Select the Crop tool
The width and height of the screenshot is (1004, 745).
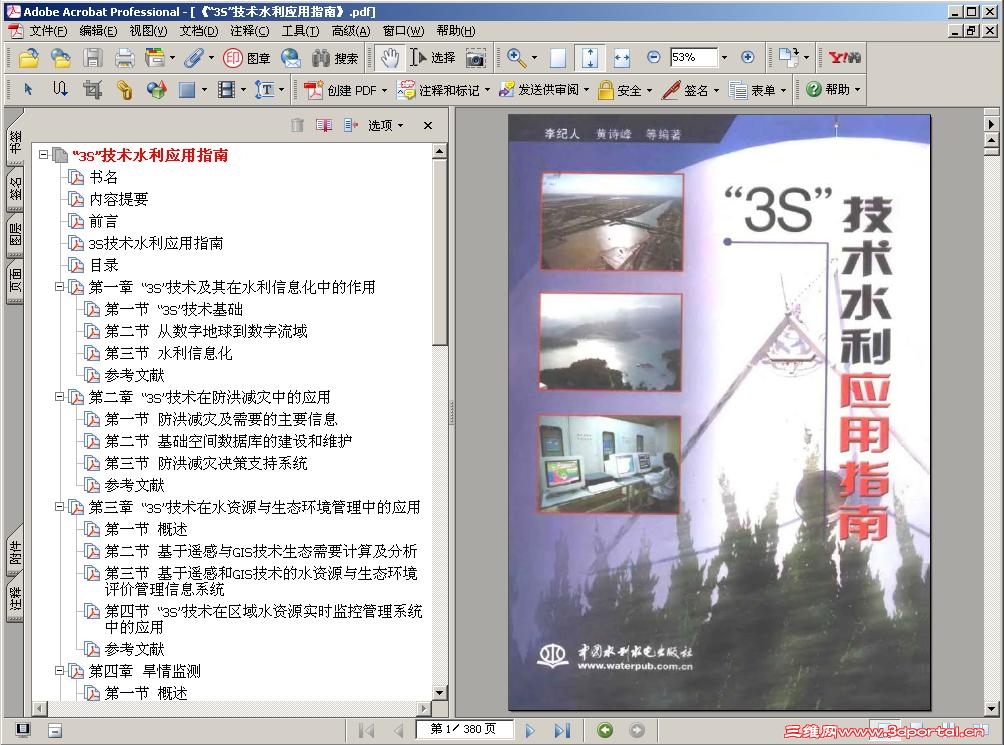click(x=92, y=90)
